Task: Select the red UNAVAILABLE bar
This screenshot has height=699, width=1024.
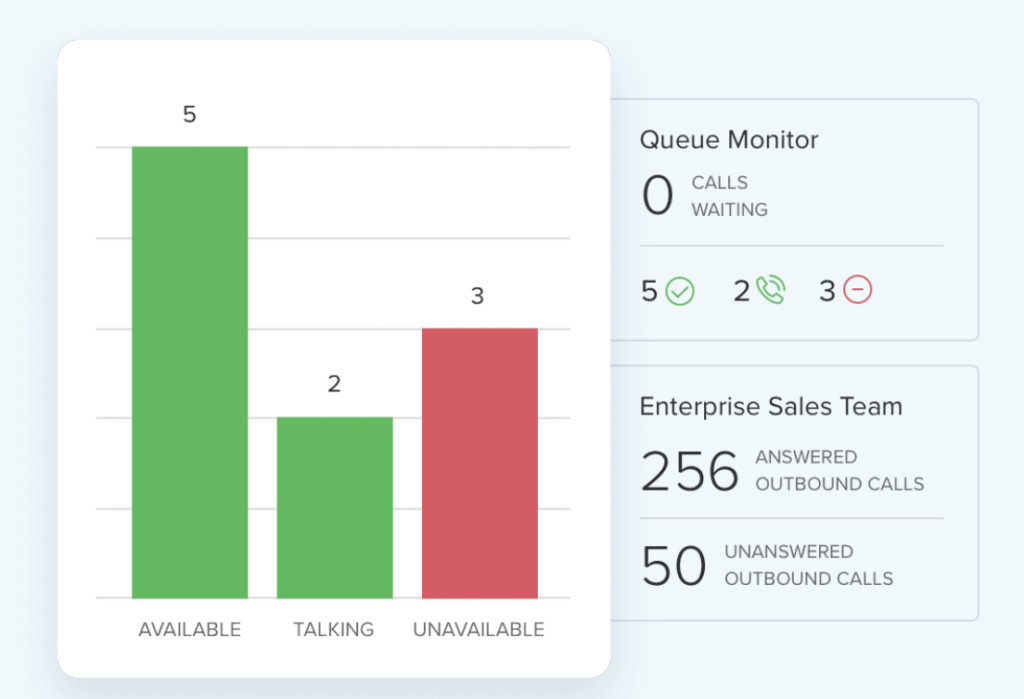Action: 479,463
